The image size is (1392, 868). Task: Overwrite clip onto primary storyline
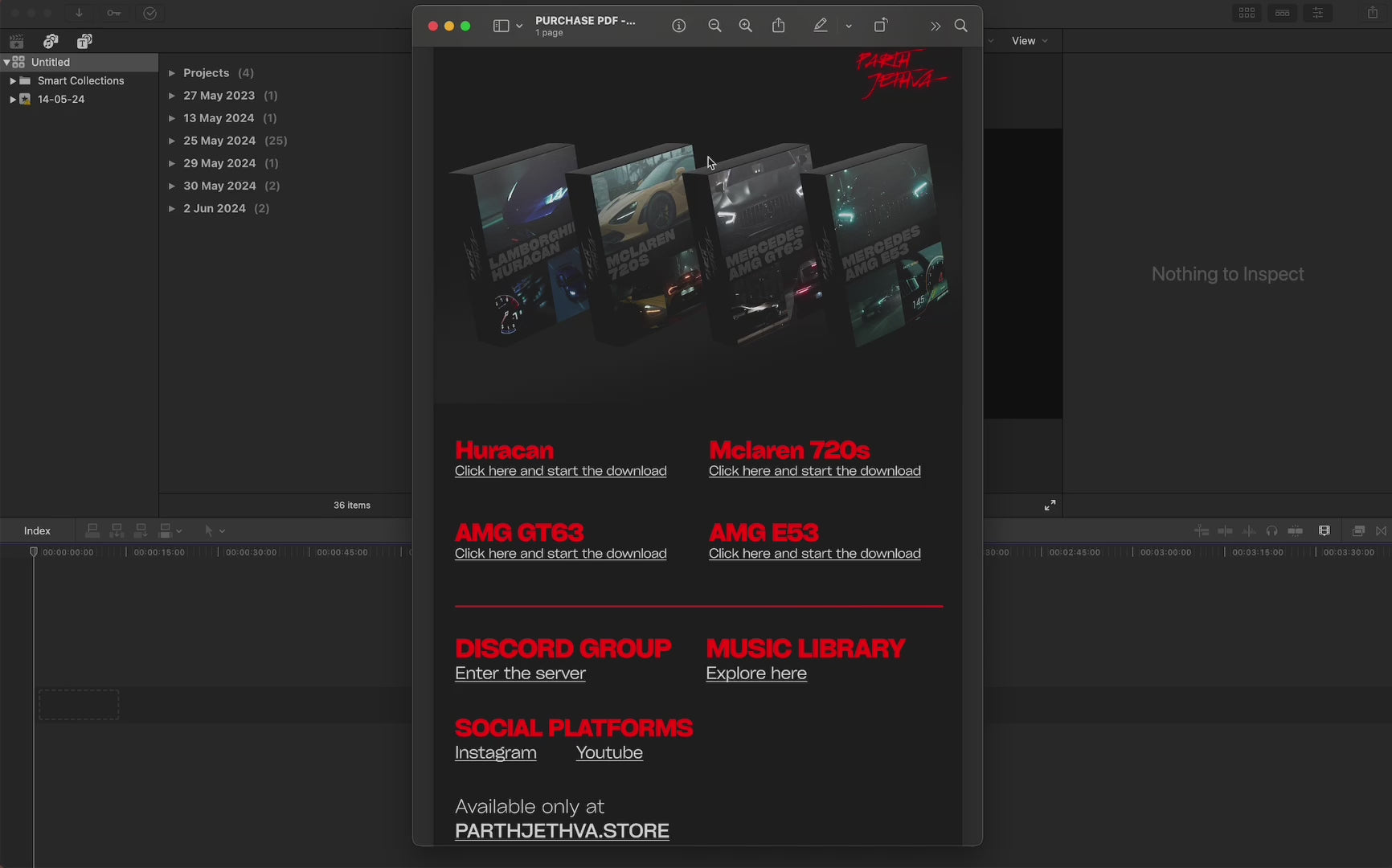165,530
